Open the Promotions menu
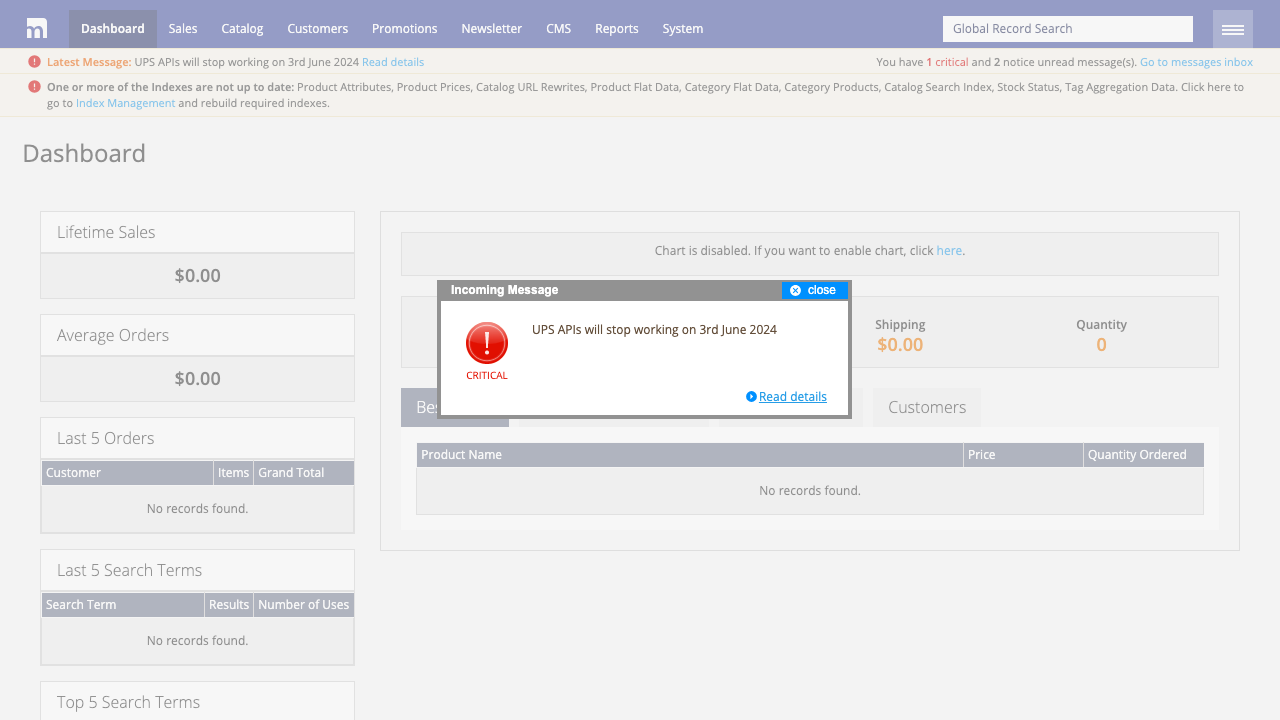Viewport: 1280px width, 720px height. 405,28
